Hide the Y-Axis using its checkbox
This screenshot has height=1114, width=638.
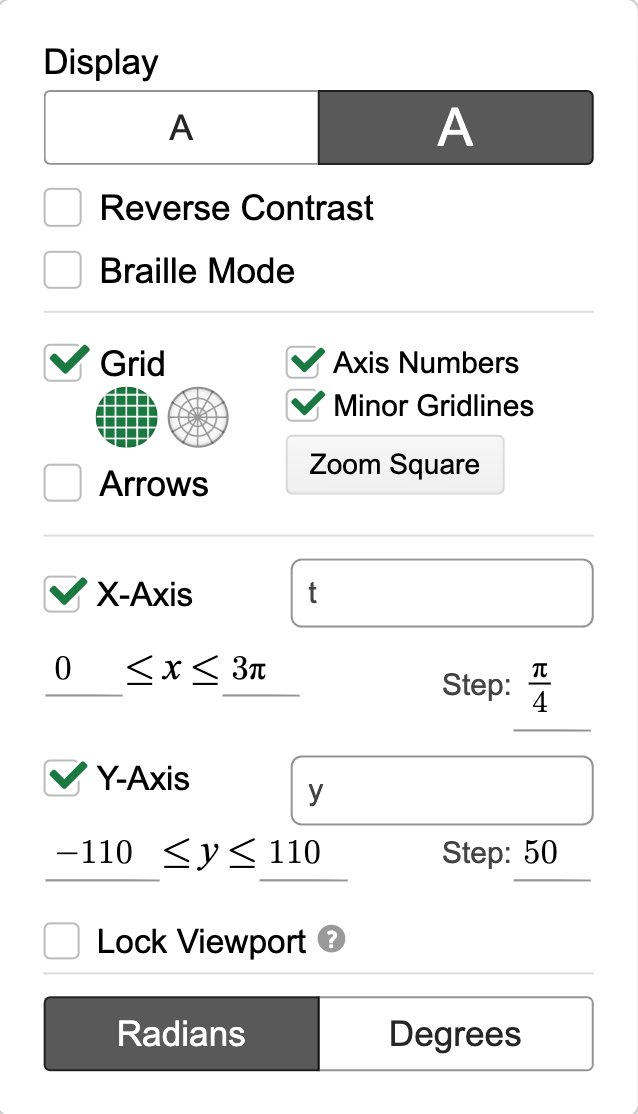click(x=62, y=778)
